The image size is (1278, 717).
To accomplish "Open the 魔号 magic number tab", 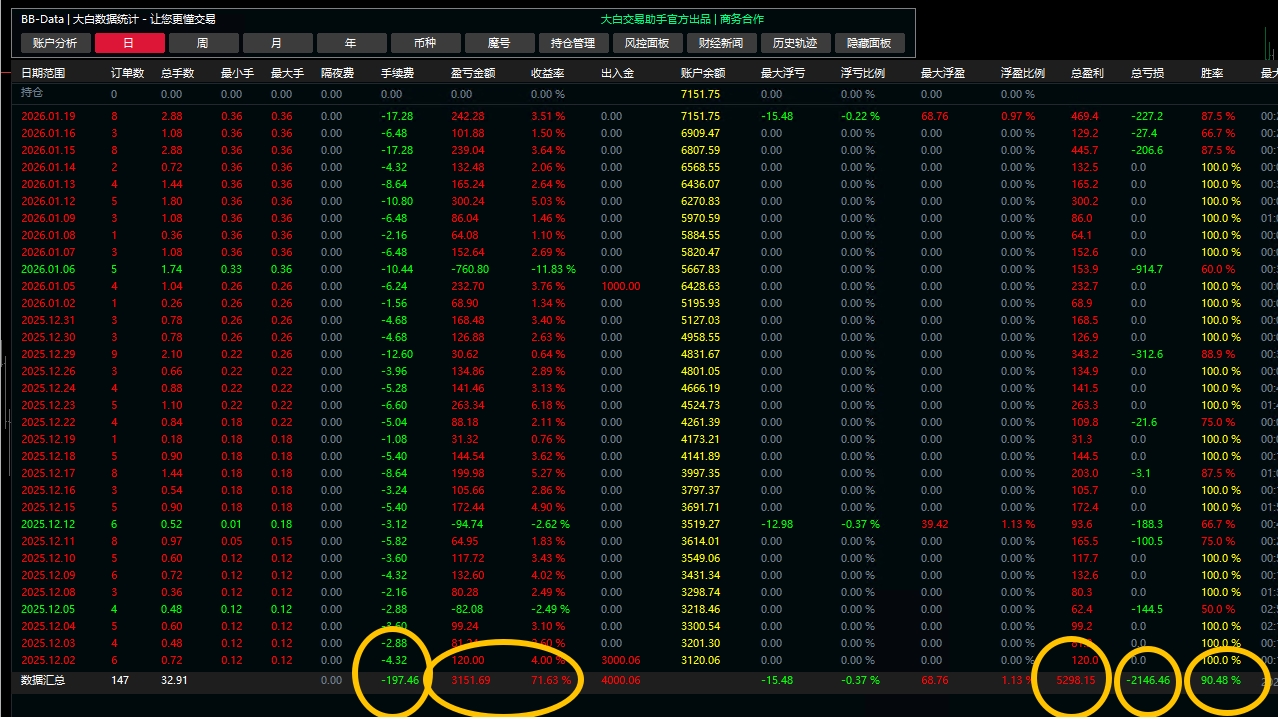I will coord(500,43).
